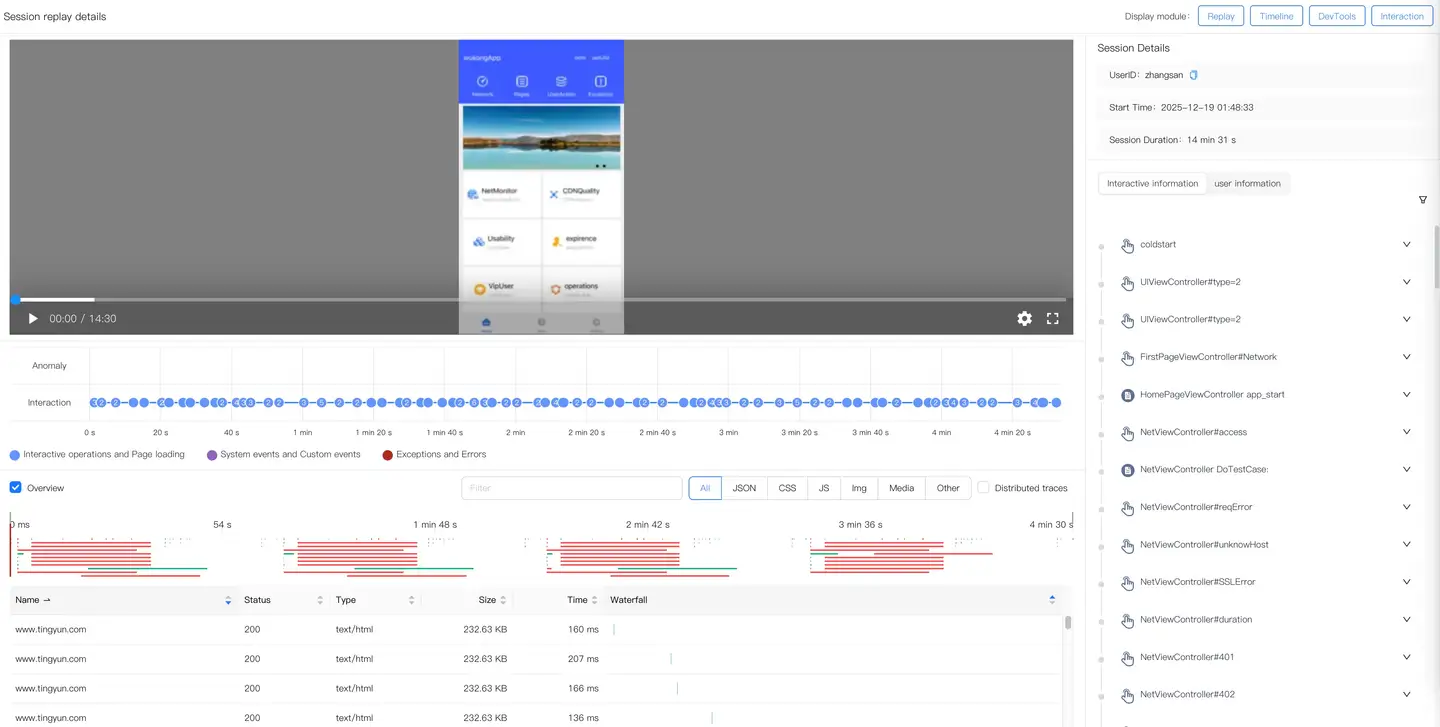1440x727 pixels.
Task: Click the coldstart tap gesture icon
Action: 1127,245
